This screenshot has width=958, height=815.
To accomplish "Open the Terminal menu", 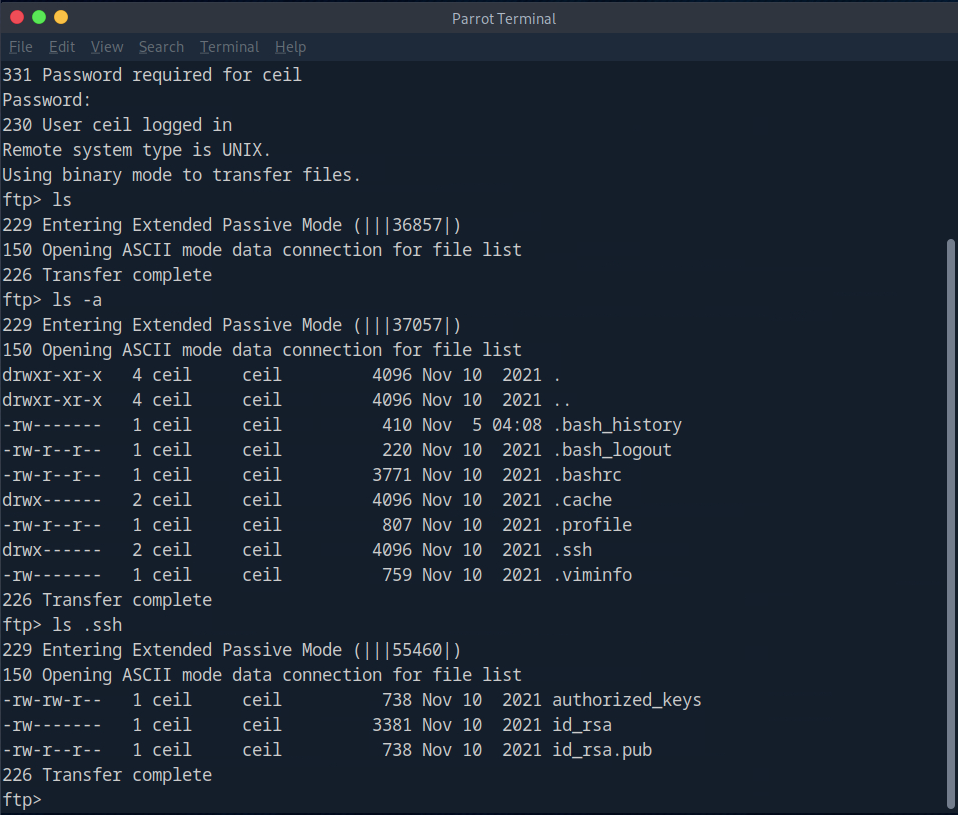I will click(x=229, y=47).
